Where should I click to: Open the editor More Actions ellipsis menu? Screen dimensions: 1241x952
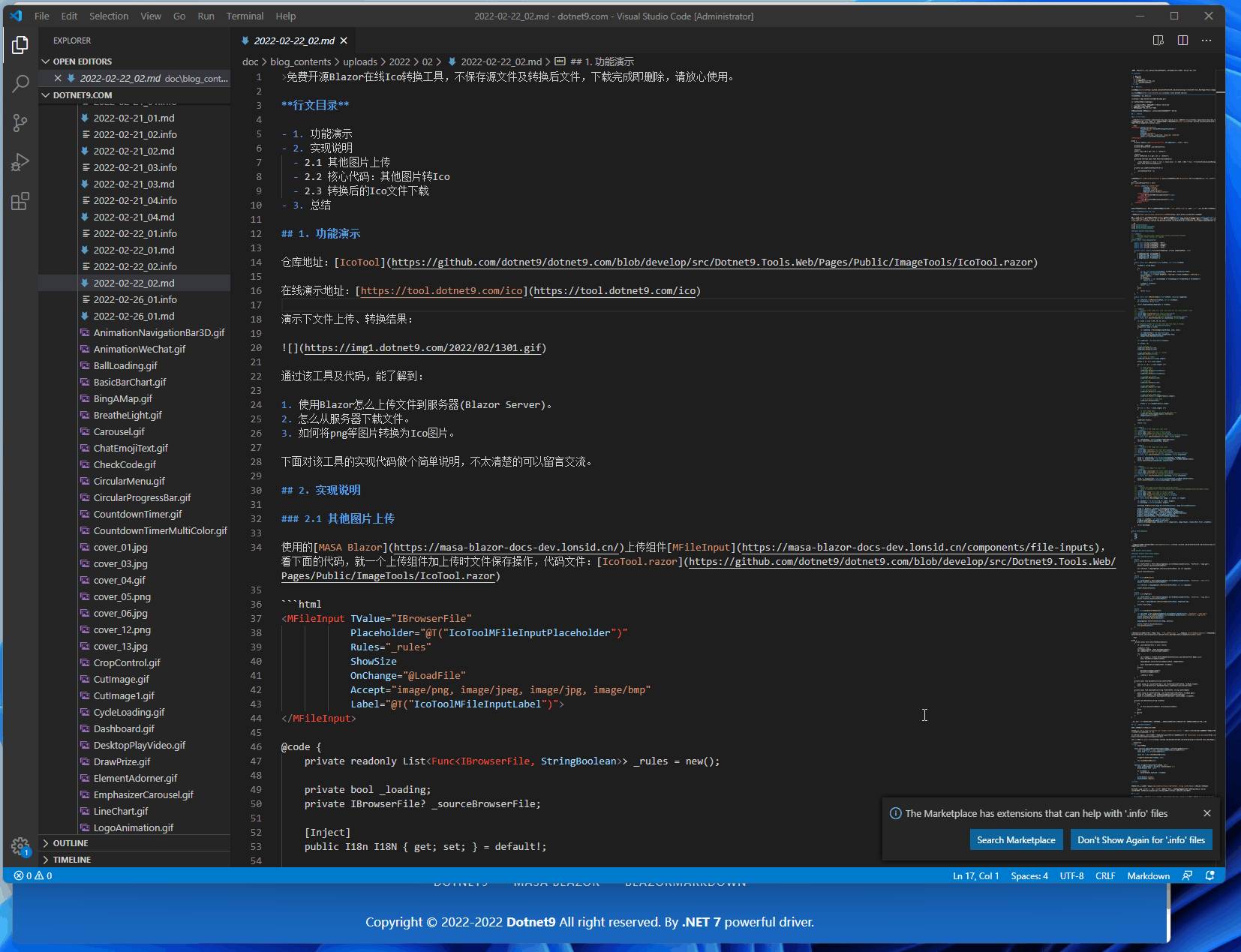(1206, 41)
